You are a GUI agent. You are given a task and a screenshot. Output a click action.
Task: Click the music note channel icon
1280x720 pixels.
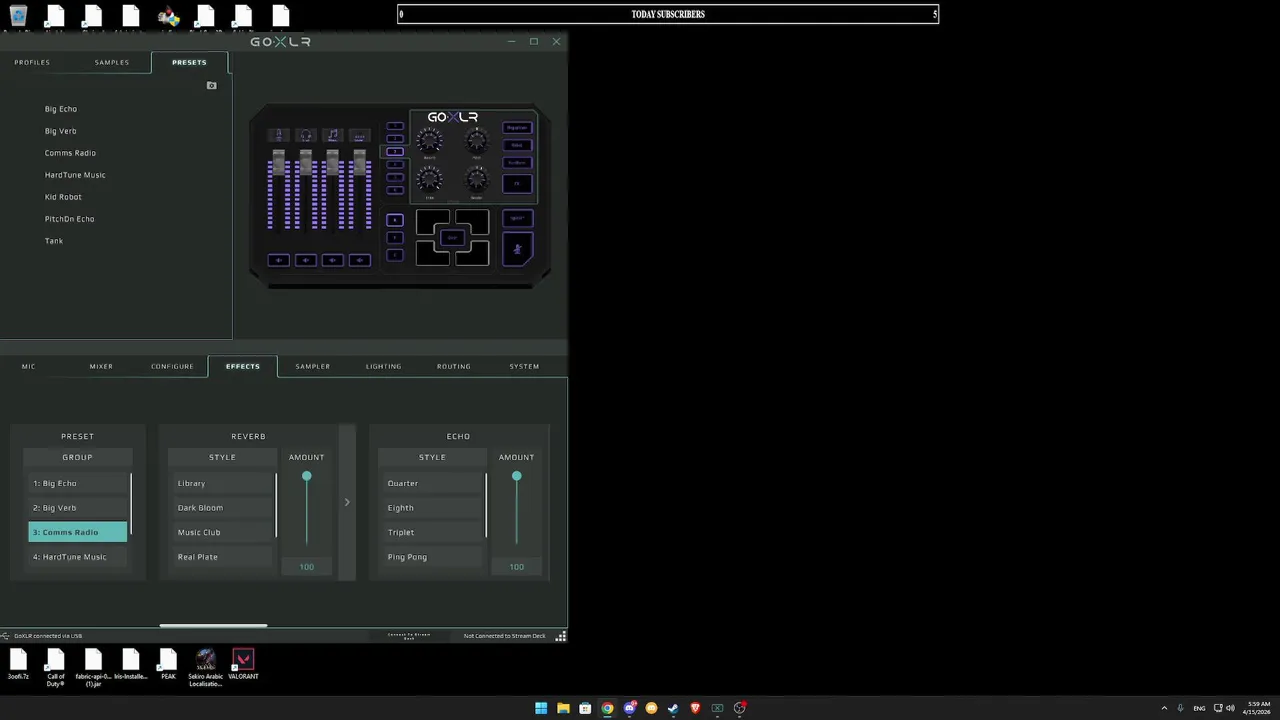coord(333,135)
